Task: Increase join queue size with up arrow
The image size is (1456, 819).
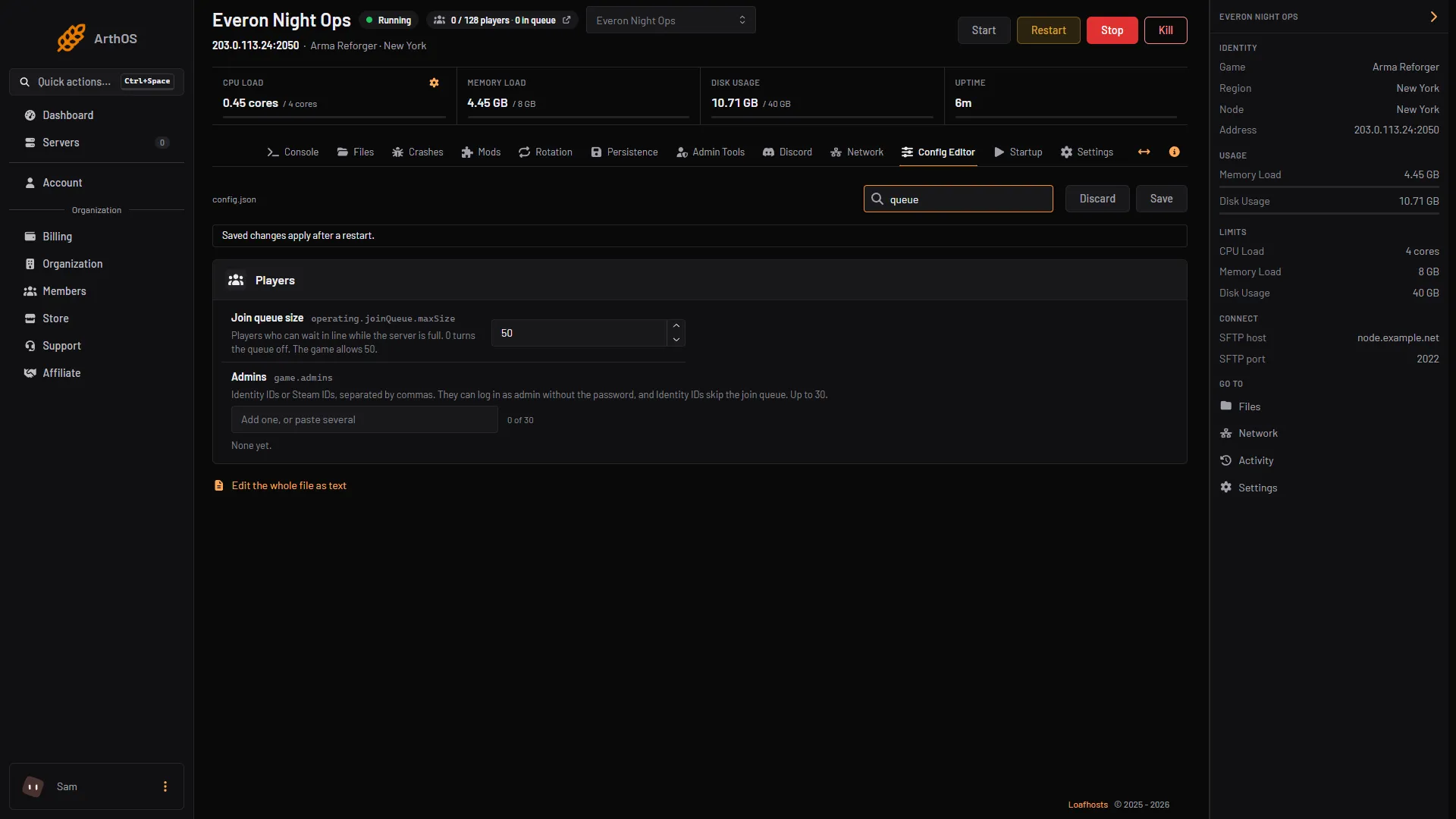Action: pos(676,327)
